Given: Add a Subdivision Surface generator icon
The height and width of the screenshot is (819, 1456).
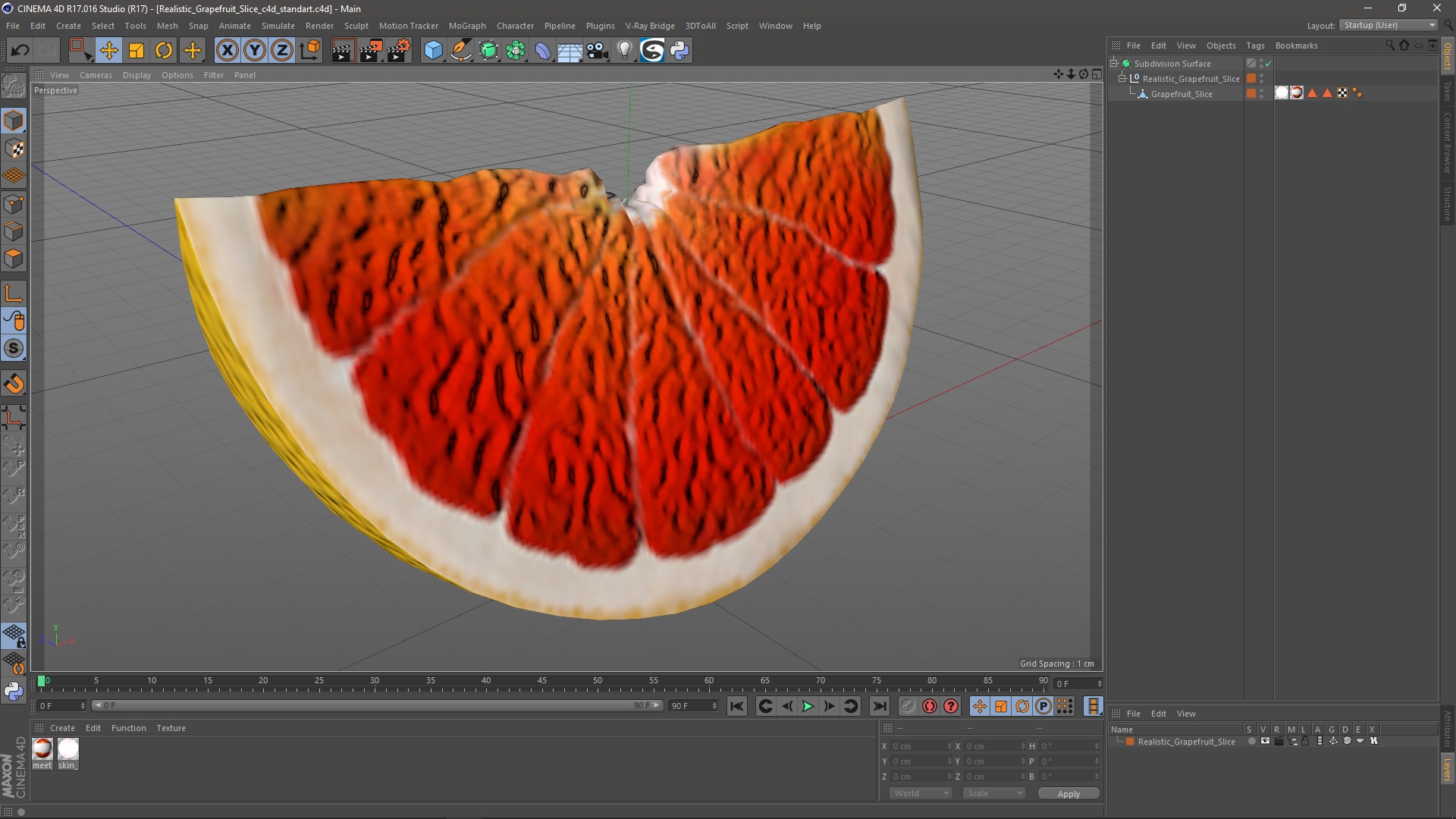Looking at the screenshot, I should point(489,51).
